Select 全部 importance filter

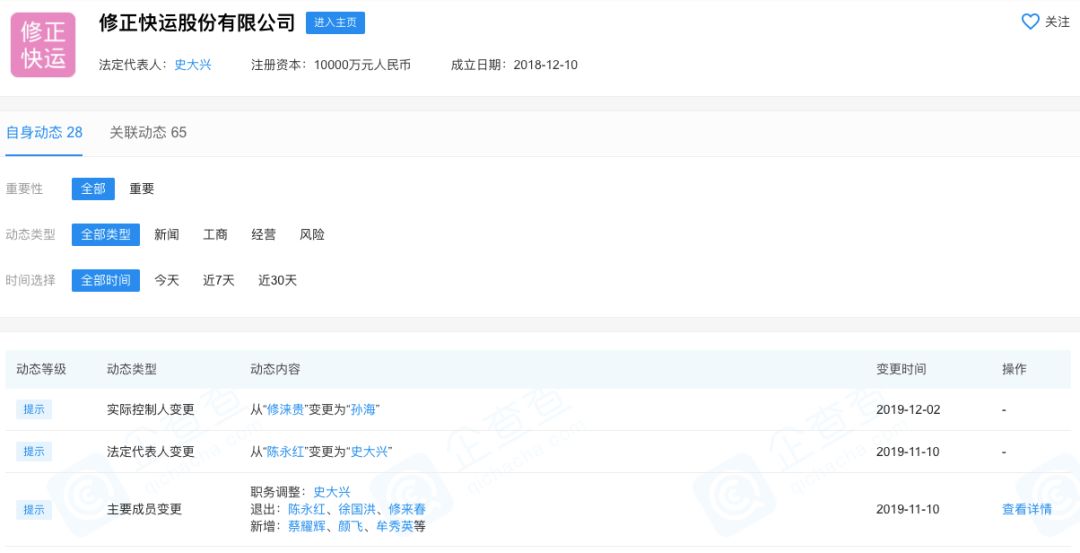coord(93,189)
